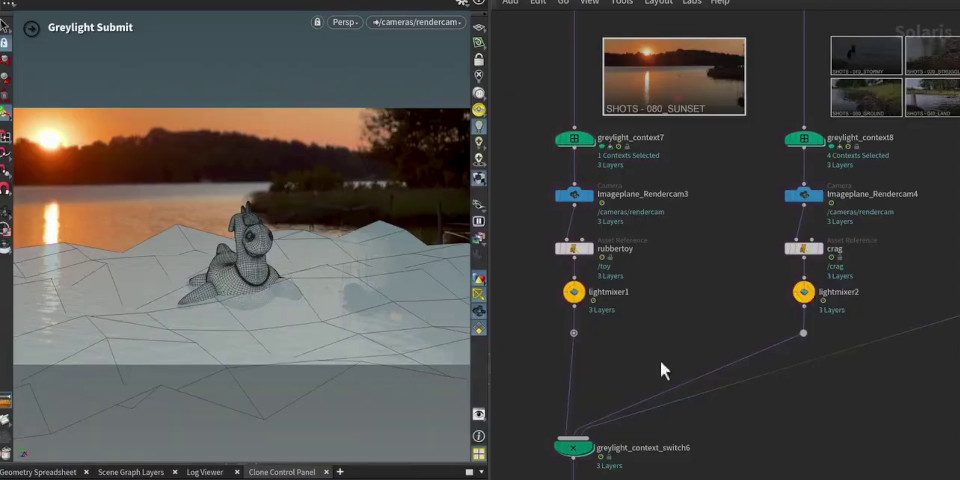Click the pin with X marker icon

pos(479,76)
